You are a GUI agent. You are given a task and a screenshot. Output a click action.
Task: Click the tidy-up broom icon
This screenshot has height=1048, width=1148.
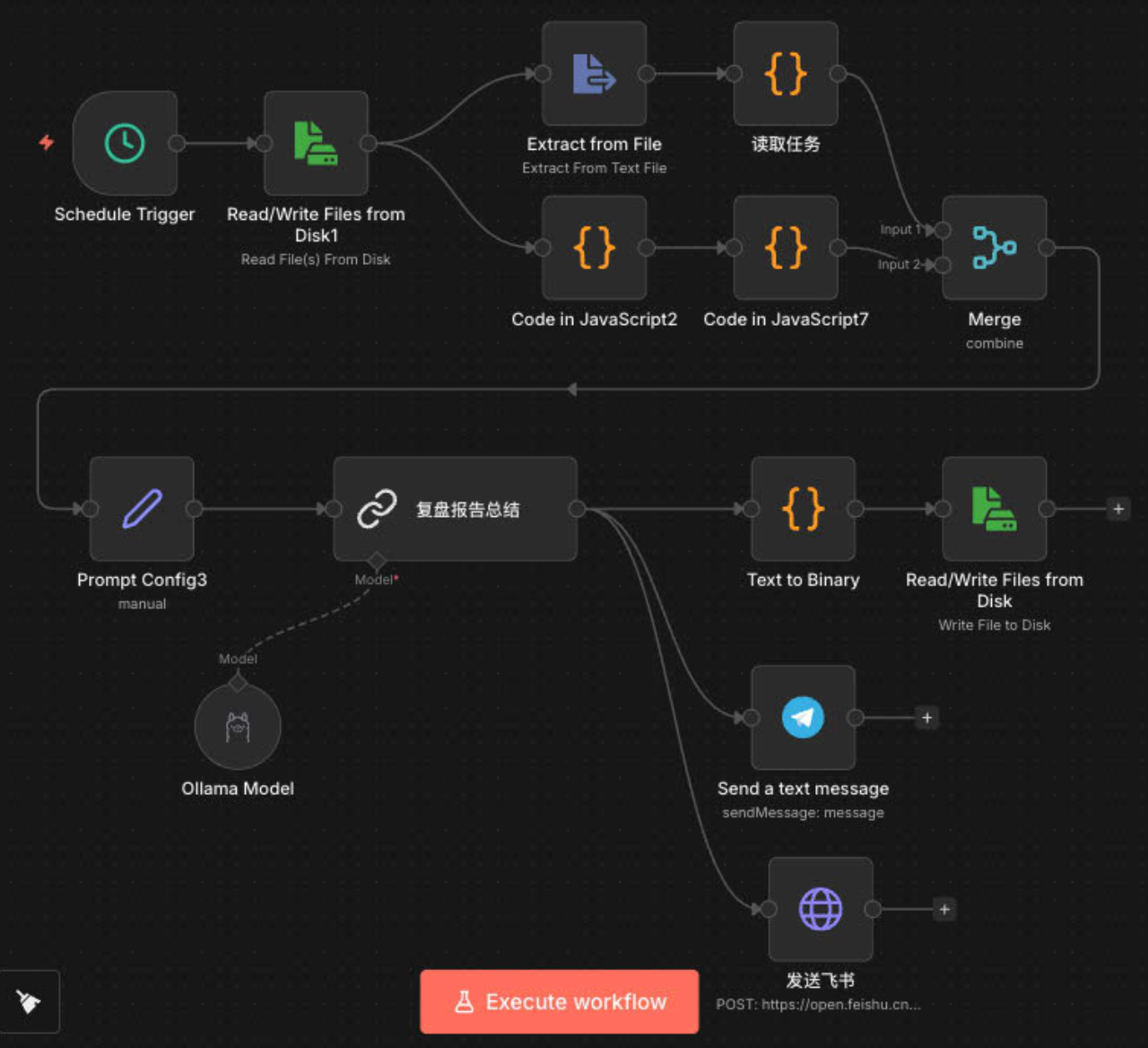pos(29,1001)
